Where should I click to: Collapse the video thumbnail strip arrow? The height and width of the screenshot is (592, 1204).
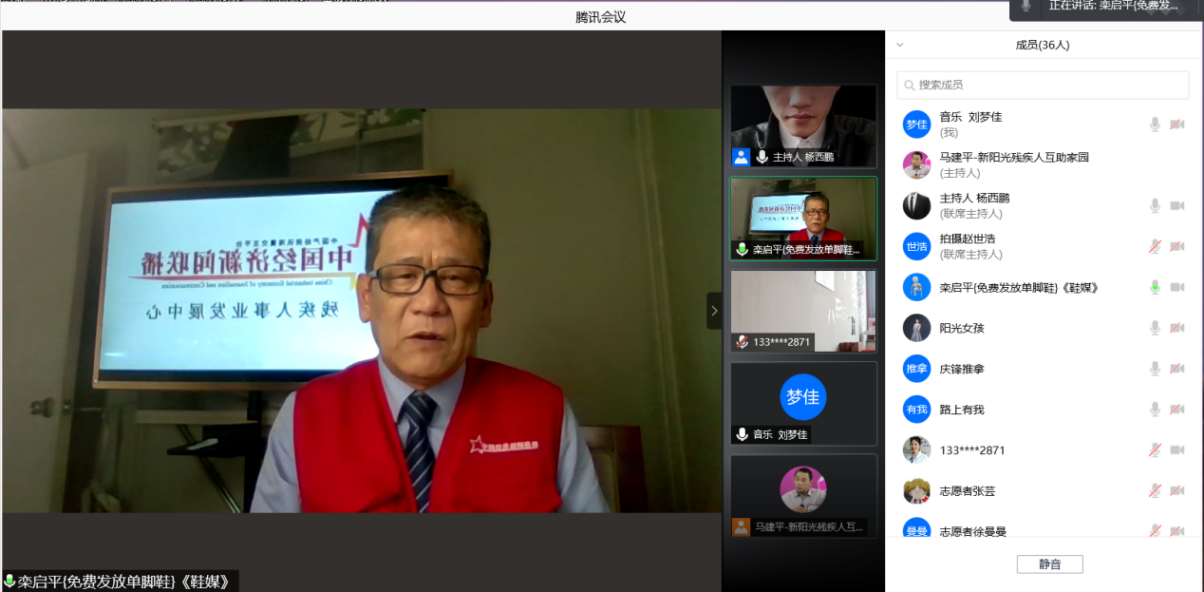tap(714, 311)
